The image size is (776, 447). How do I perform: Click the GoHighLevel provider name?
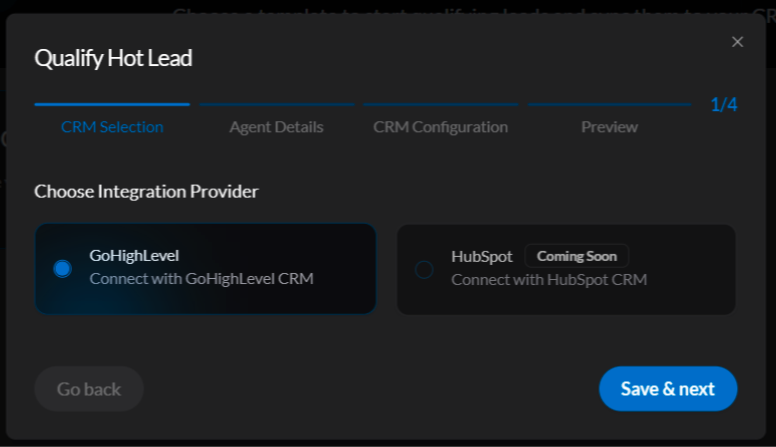pyautogui.click(x=134, y=255)
